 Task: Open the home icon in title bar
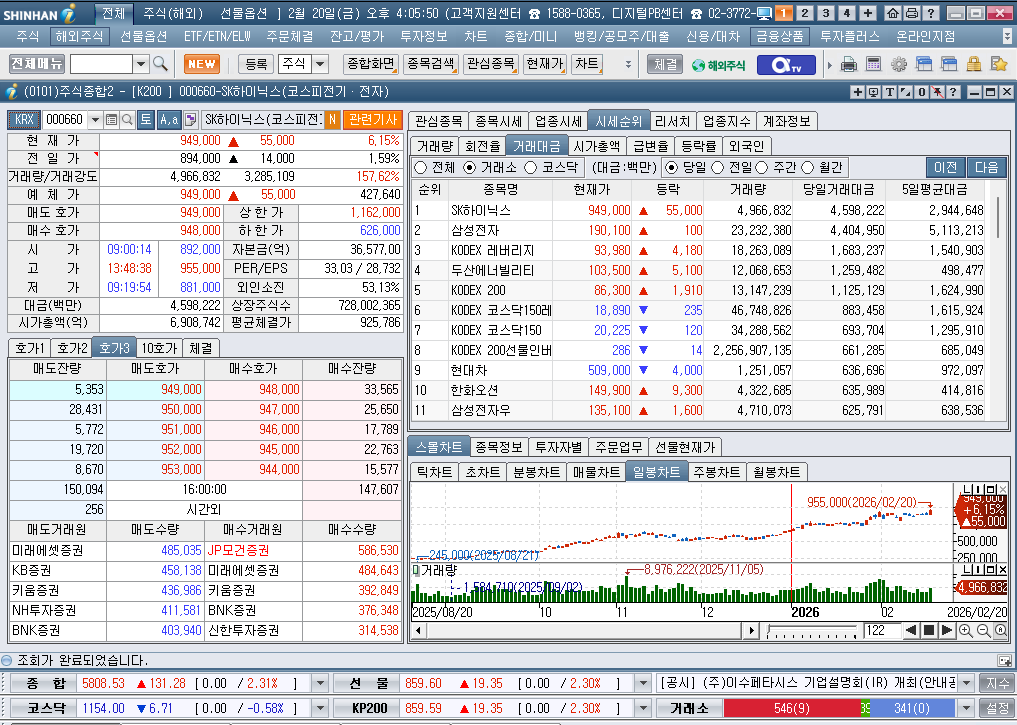892,13
